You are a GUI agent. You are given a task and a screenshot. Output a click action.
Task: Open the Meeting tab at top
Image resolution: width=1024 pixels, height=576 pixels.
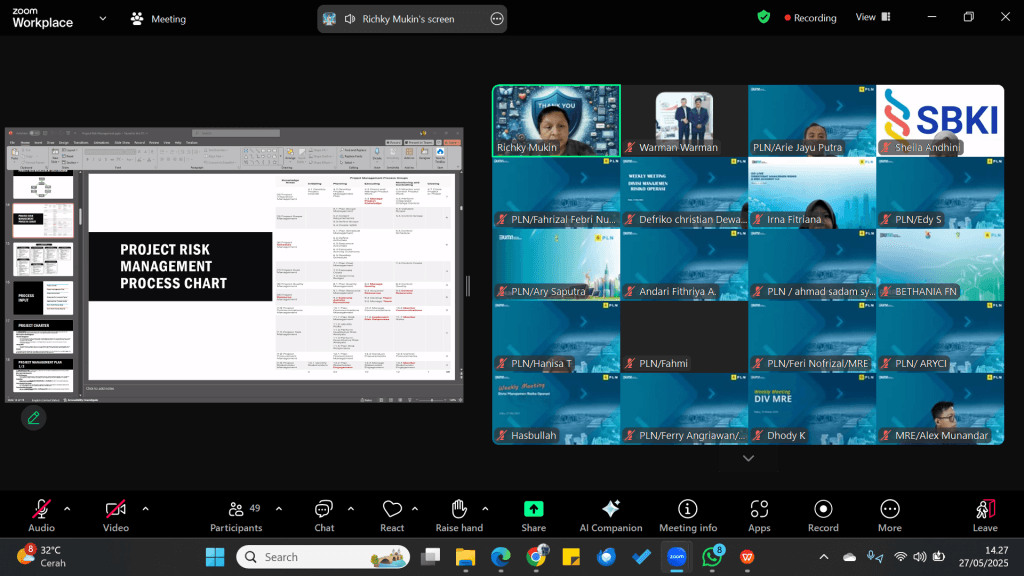click(159, 19)
